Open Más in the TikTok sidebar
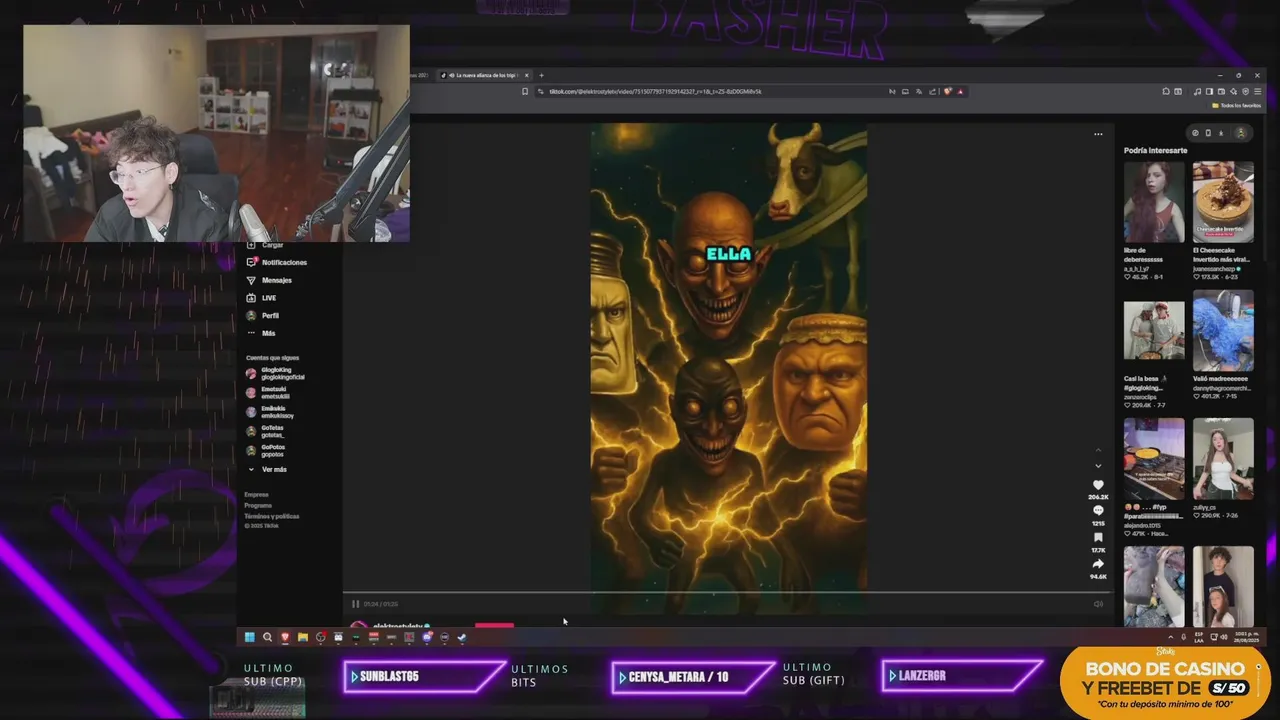Screen dimensions: 1280x720 tap(260, 333)
